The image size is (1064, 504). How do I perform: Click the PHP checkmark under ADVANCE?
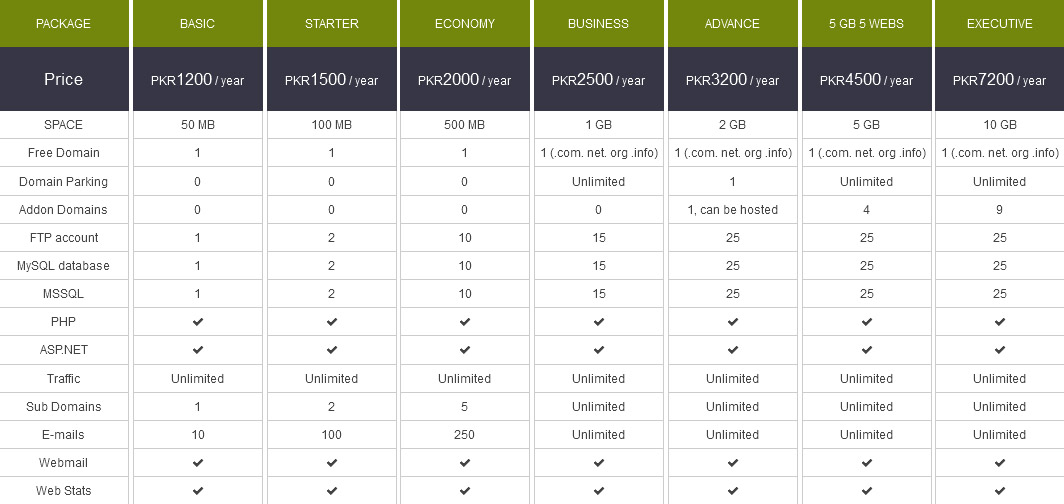pyautogui.click(x=732, y=322)
